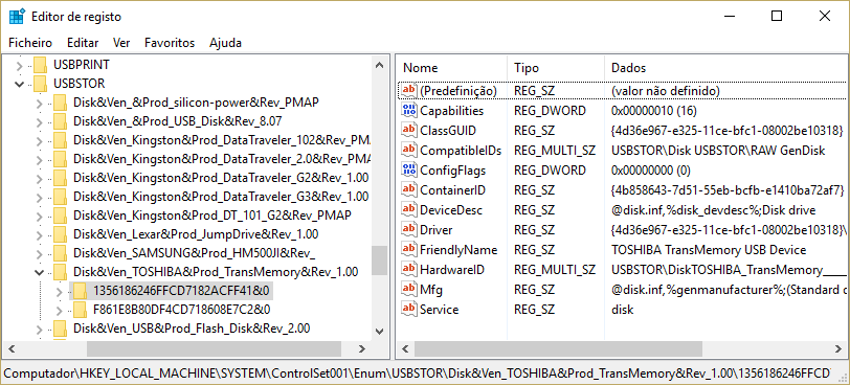
Task: Click folder icon of USB Flash_Disk&Rev_2.00 key
Action: tap(60, 329)
